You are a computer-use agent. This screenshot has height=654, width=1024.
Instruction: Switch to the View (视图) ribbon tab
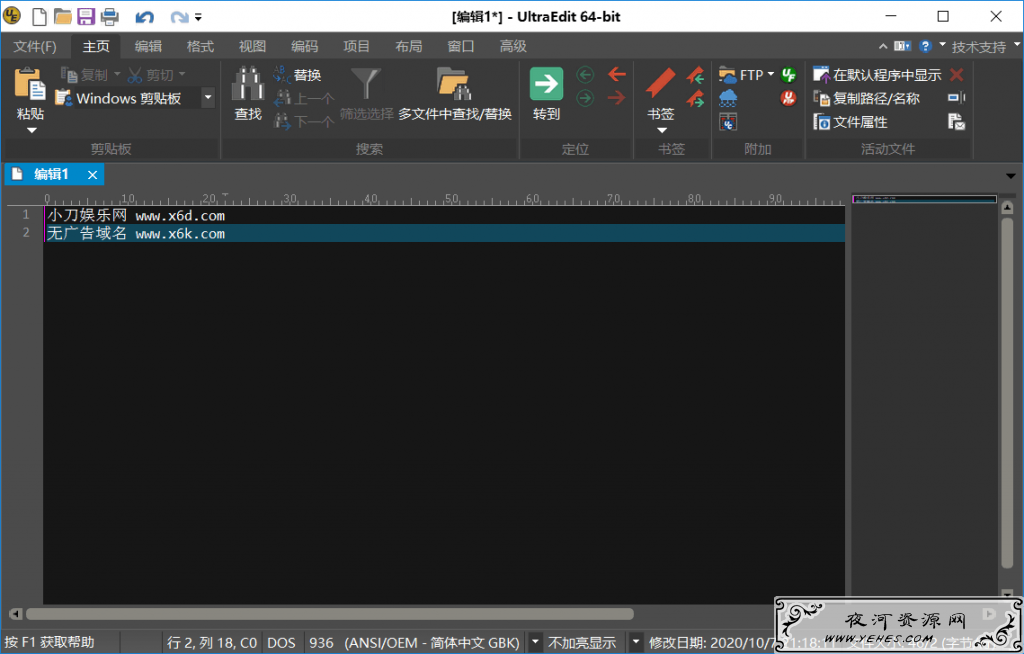(x=252, y=46)
